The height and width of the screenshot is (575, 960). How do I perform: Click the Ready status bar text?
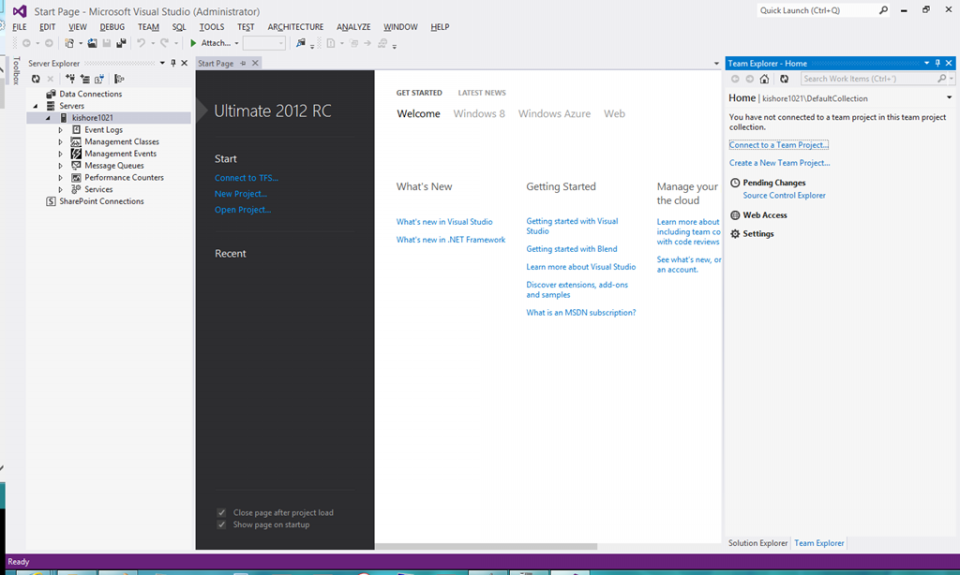[x=18, y=562]
